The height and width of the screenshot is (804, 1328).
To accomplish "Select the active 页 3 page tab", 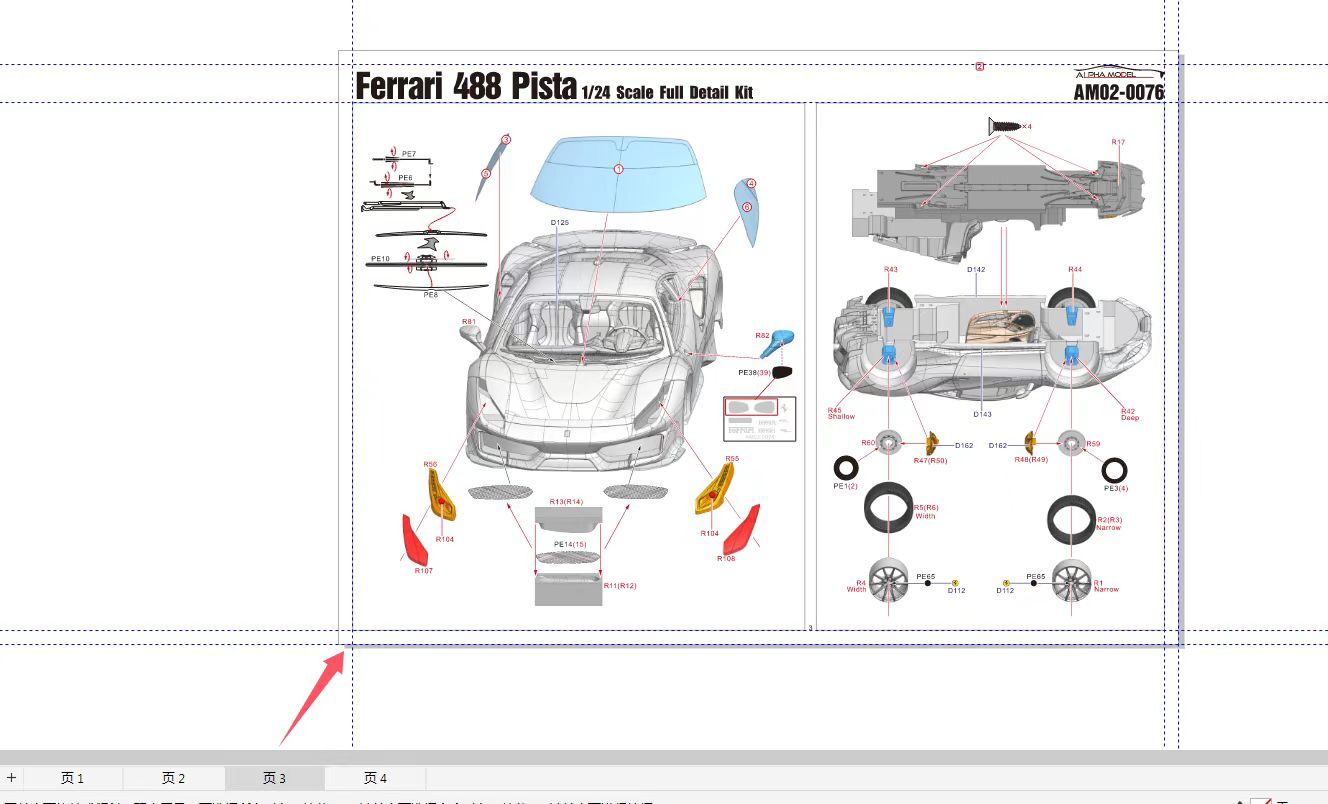I will 275,778.
